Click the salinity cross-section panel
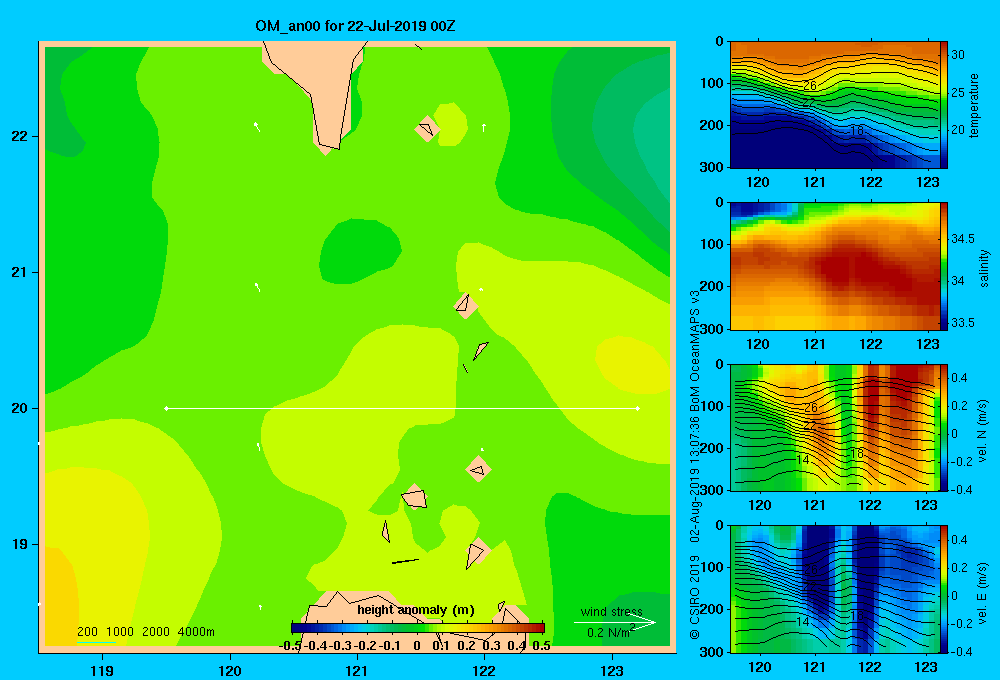Viewport: 1000px width, 680px height. click(x=835, y=266)
